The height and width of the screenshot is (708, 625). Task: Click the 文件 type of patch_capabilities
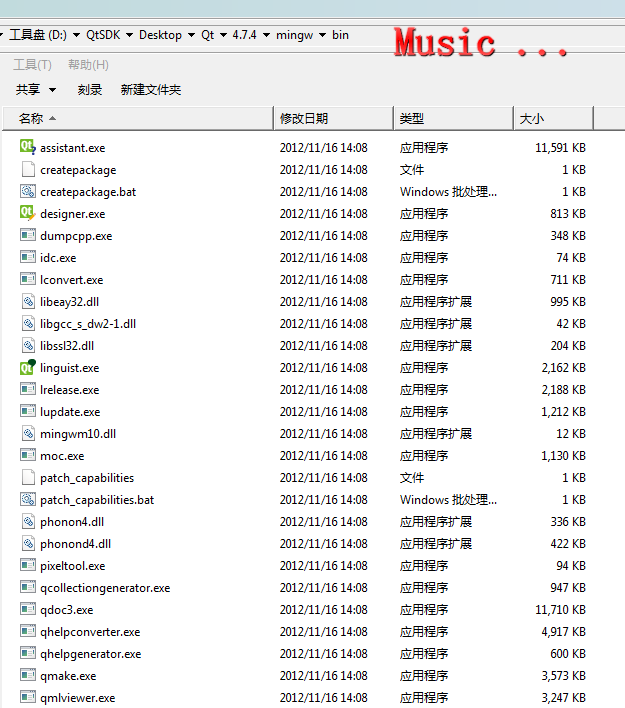pyautogui.click(x=412, y=478)
